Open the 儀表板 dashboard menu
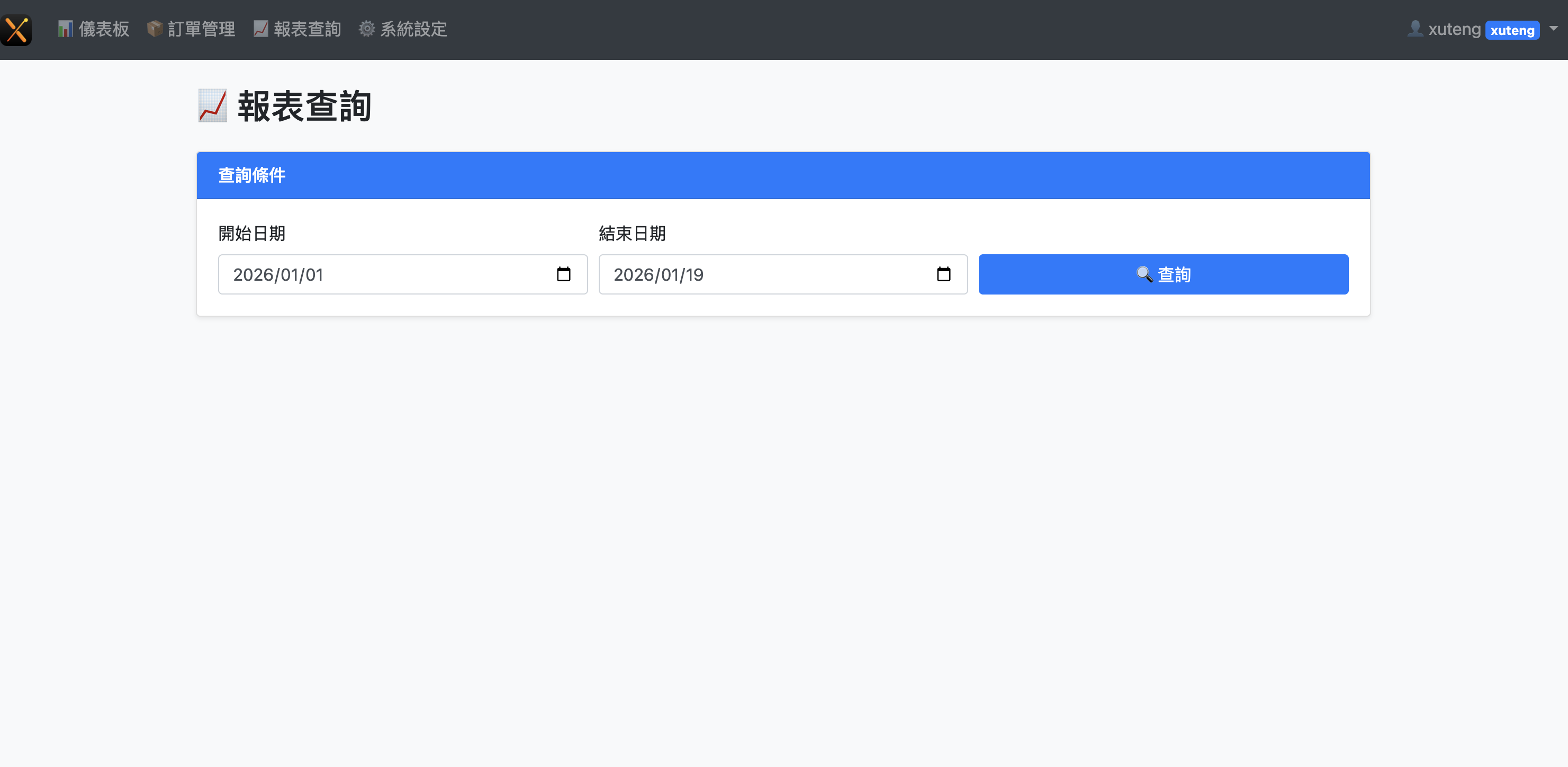1568x767 pixels. coord(103,29)
